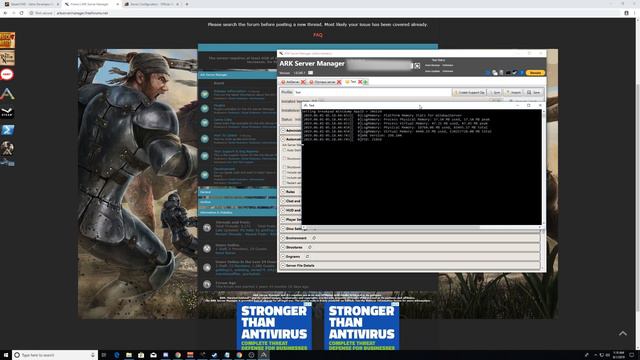Expand the Structures section
Image resolution: width=640 pixels, height=360 pixels.
pyautogui.click(x=283, y=247)
